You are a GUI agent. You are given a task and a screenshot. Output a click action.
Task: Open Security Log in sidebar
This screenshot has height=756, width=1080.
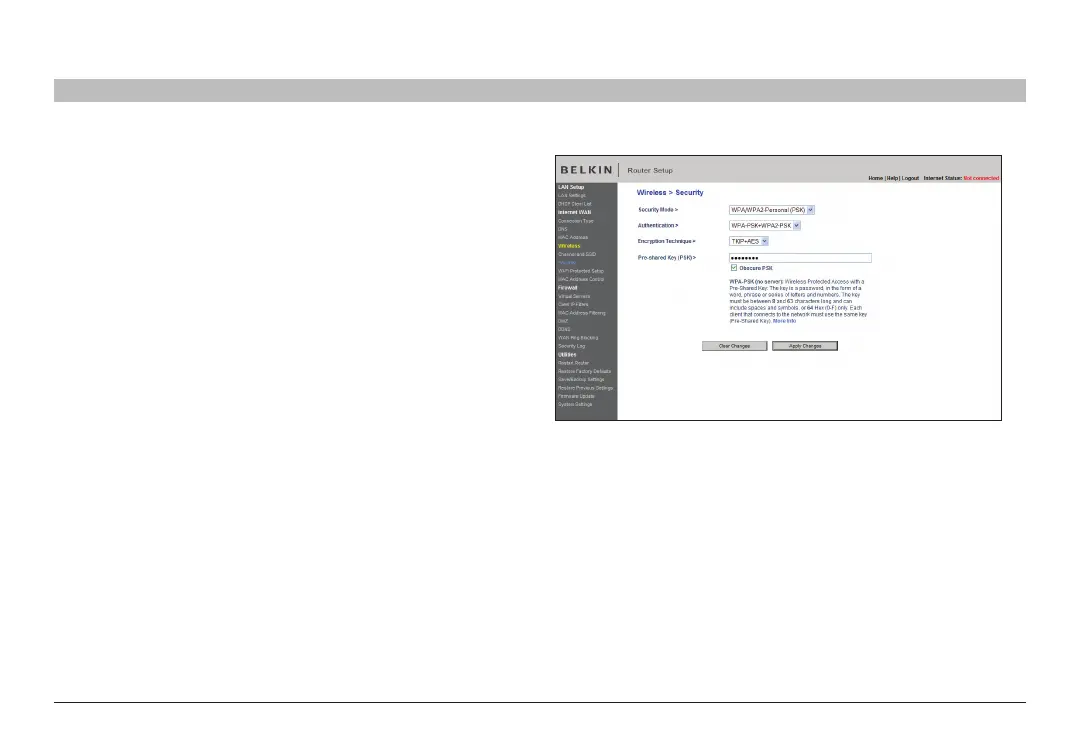coord(571,346)
